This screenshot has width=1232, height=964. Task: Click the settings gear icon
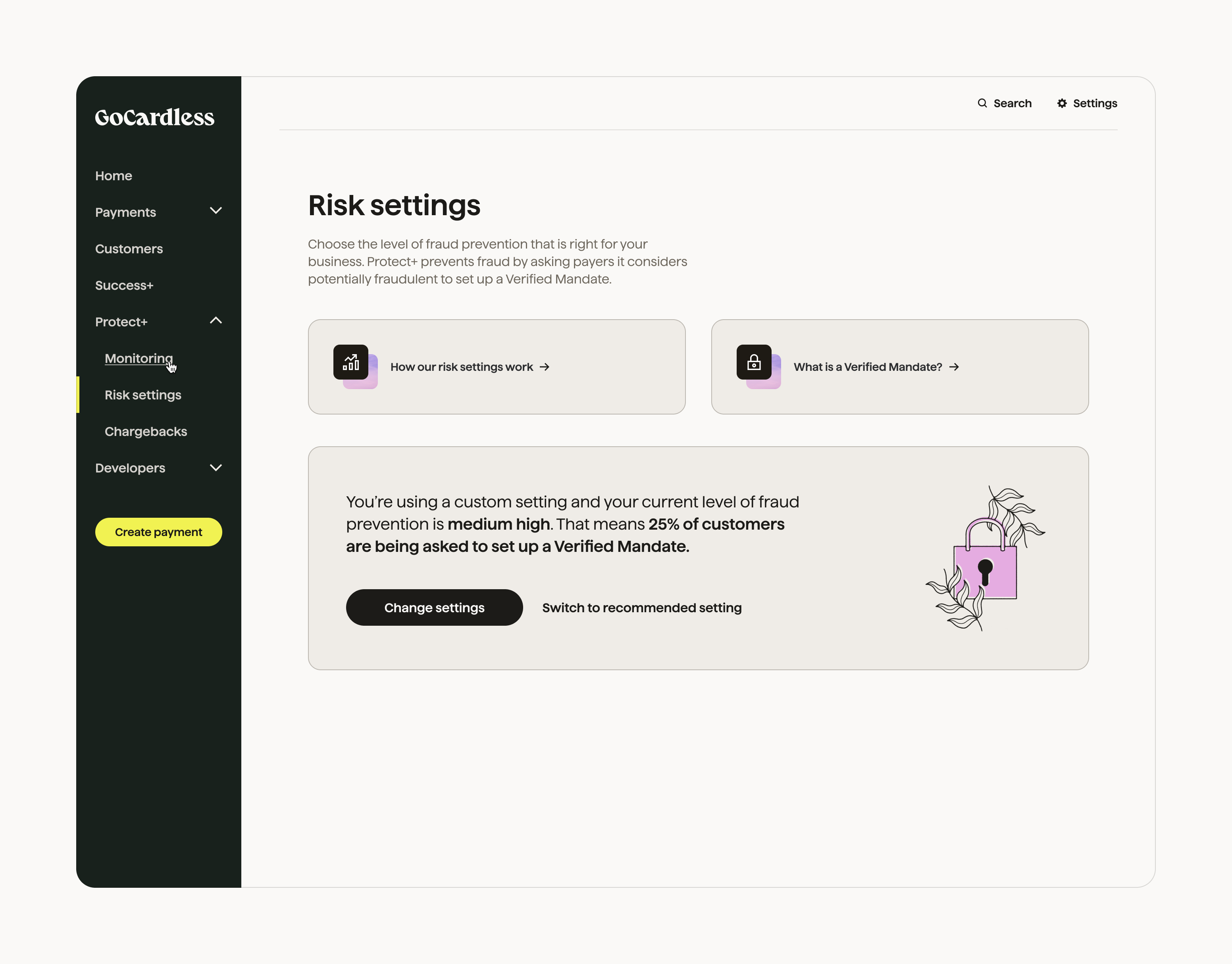click(x=1062, y=103)
